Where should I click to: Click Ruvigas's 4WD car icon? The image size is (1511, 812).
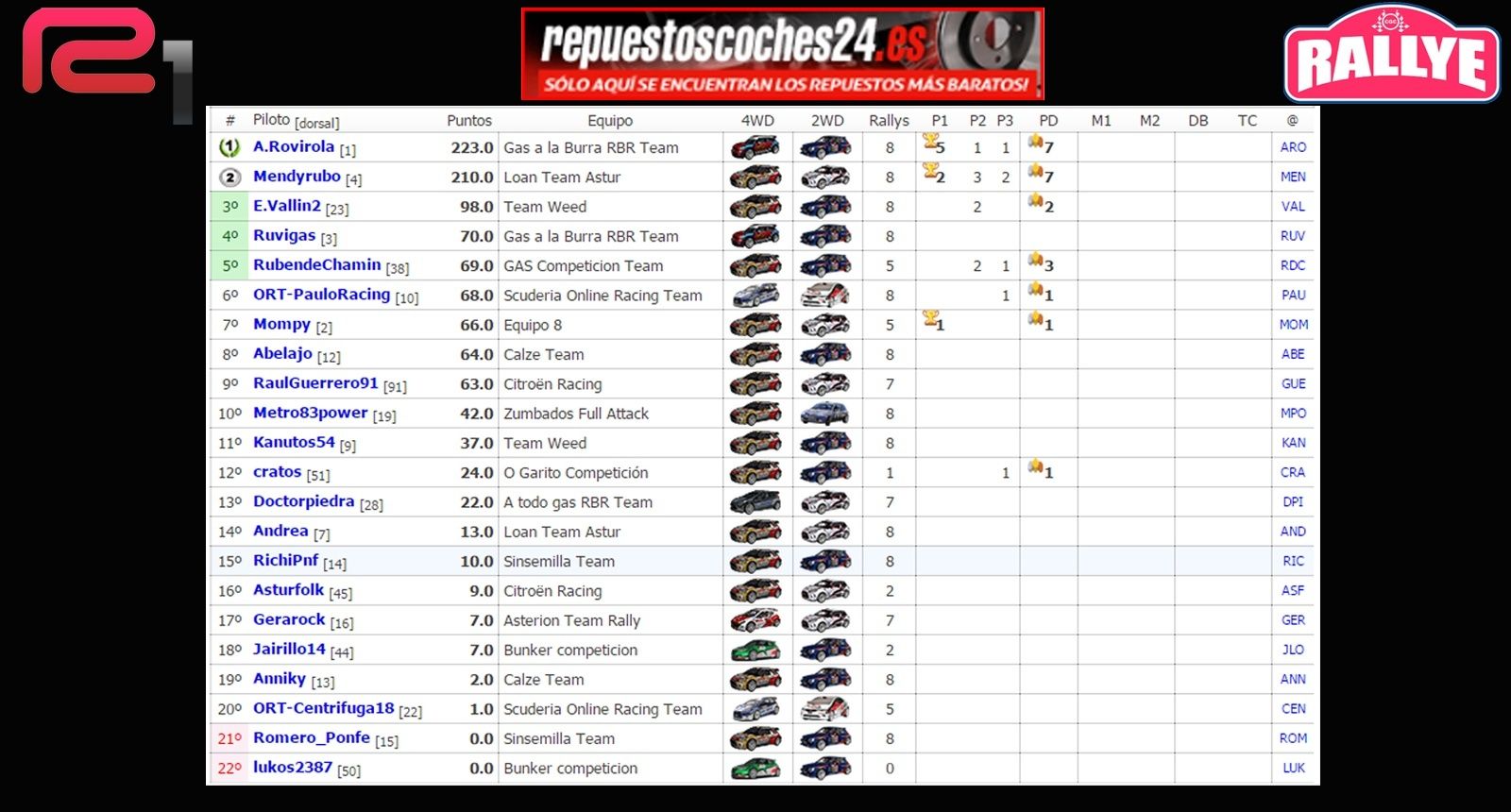755,236
